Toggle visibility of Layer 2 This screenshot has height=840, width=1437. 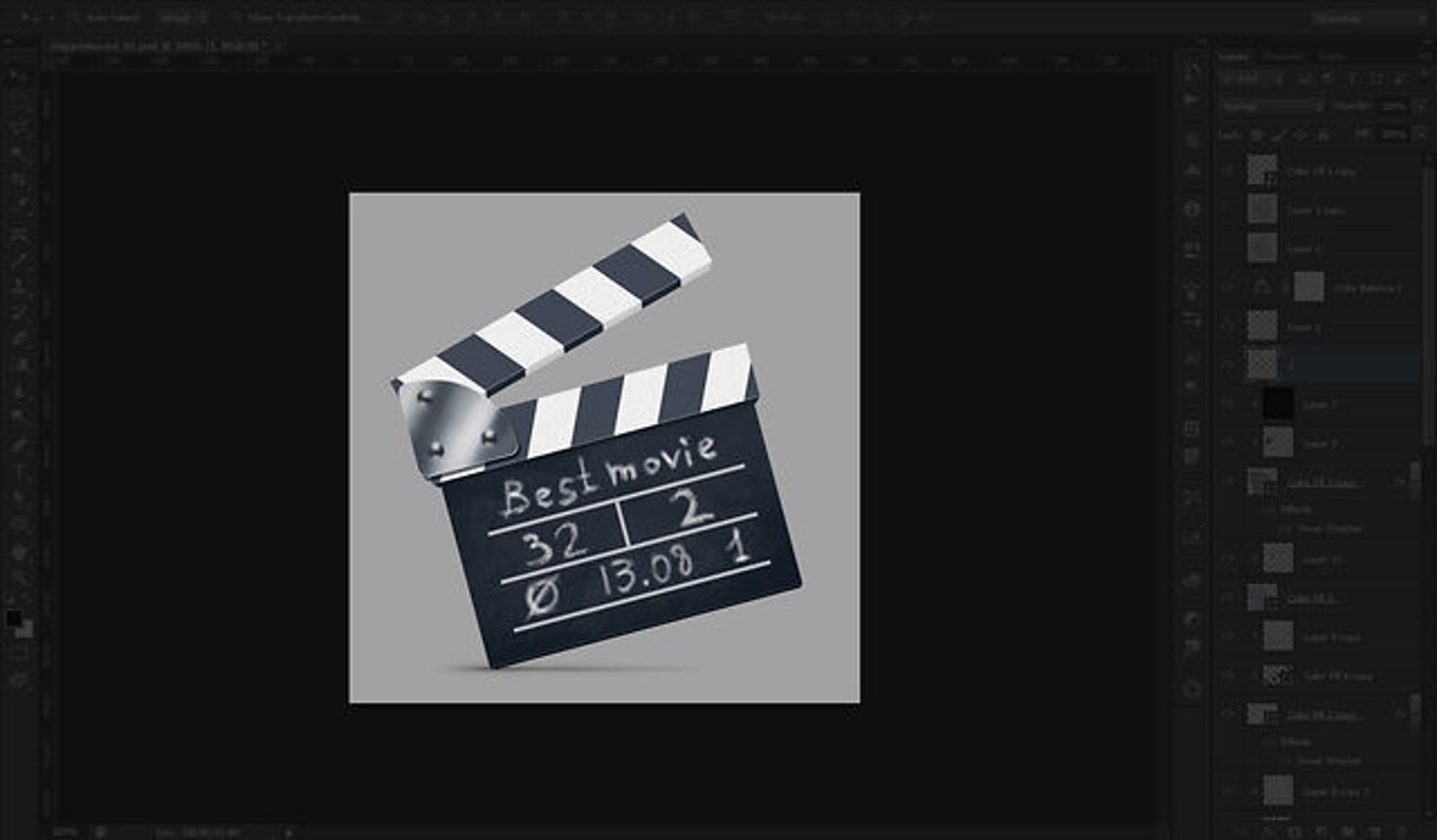[x=1227, y=327]
